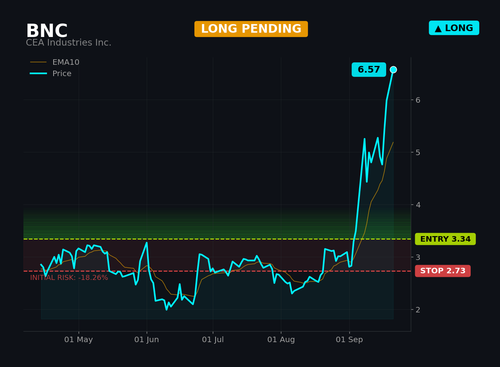Click the LONG direction badge

coord(454,28)
